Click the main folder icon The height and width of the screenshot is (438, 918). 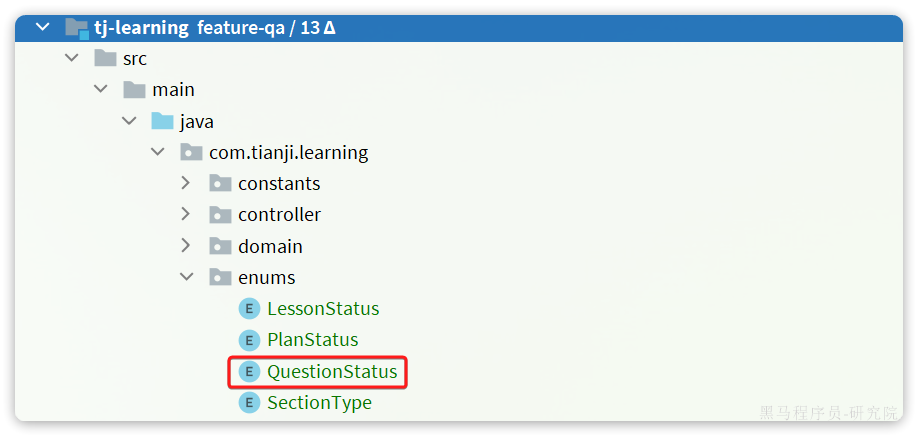[x=135, y=90]
